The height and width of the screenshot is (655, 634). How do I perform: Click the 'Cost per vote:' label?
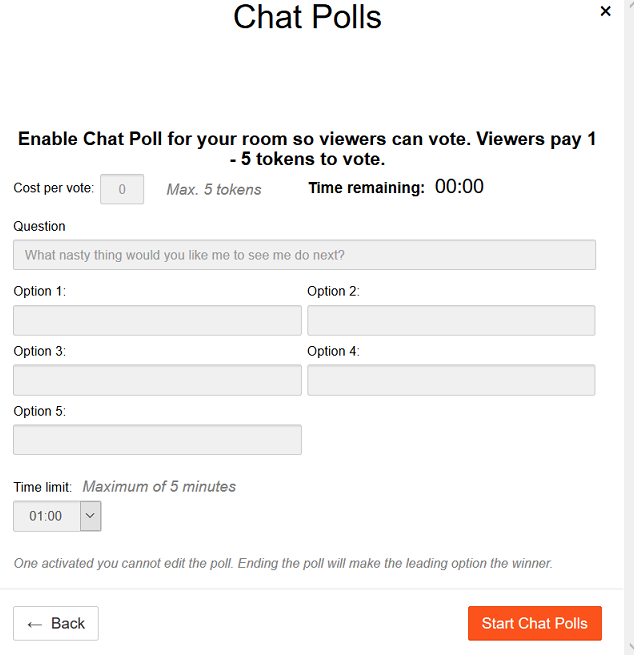coord(54,188)
